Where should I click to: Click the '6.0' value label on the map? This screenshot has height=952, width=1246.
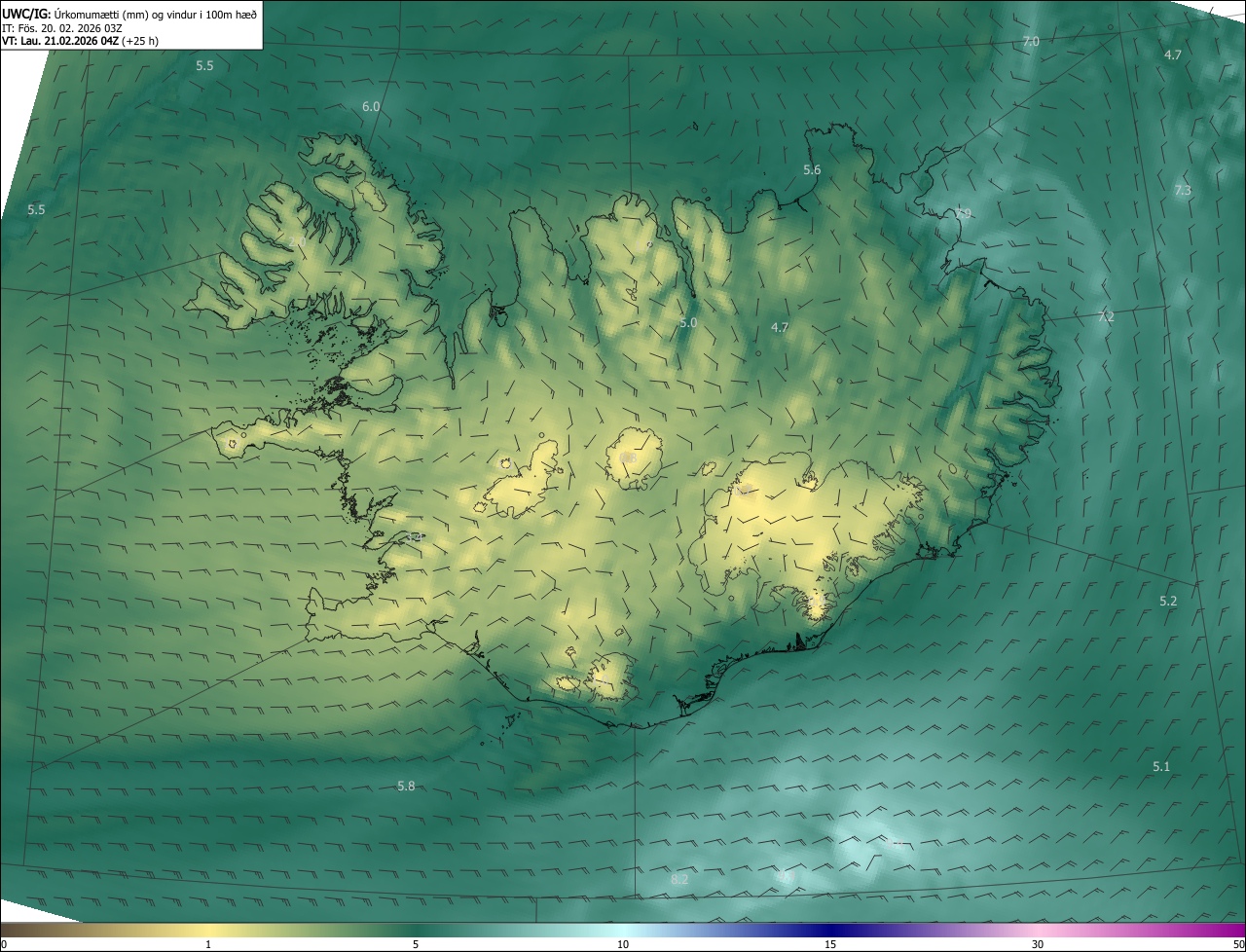click(371, 106)
